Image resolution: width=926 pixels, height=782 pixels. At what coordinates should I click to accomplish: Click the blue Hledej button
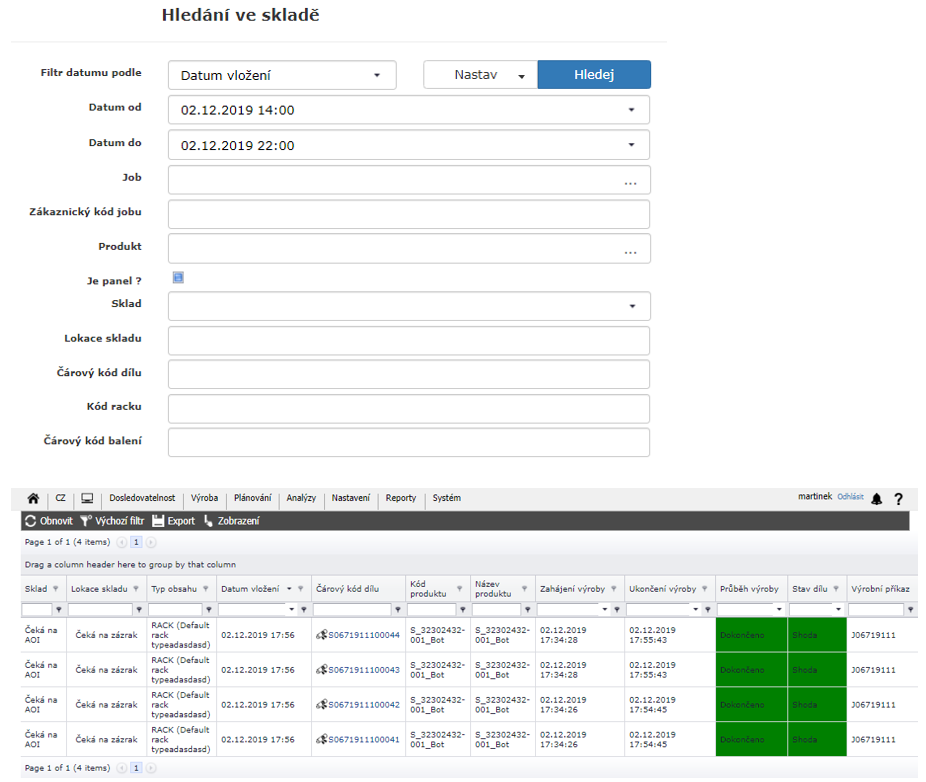pos(594,75)
